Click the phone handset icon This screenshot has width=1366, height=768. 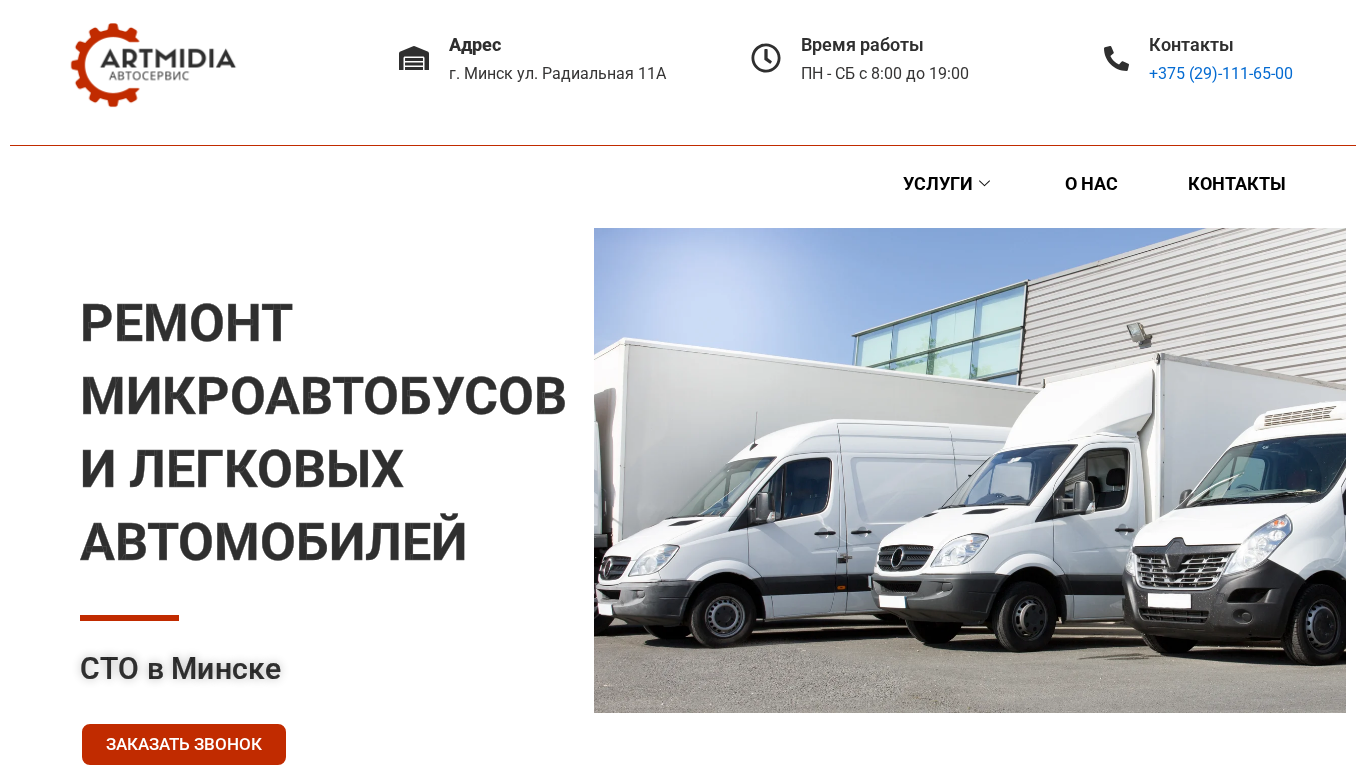click(1116, 59)
